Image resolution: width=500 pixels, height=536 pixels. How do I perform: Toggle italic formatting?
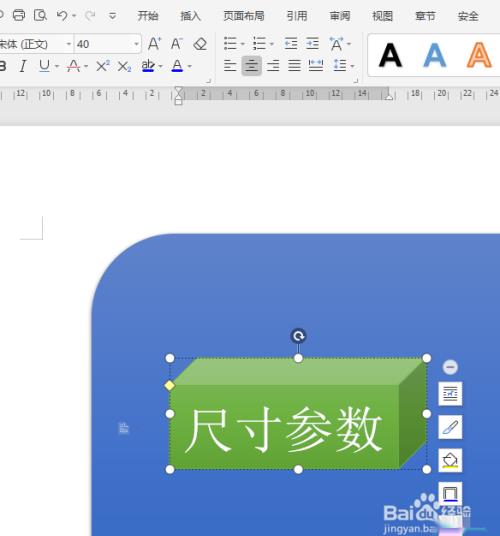(23, 66)
